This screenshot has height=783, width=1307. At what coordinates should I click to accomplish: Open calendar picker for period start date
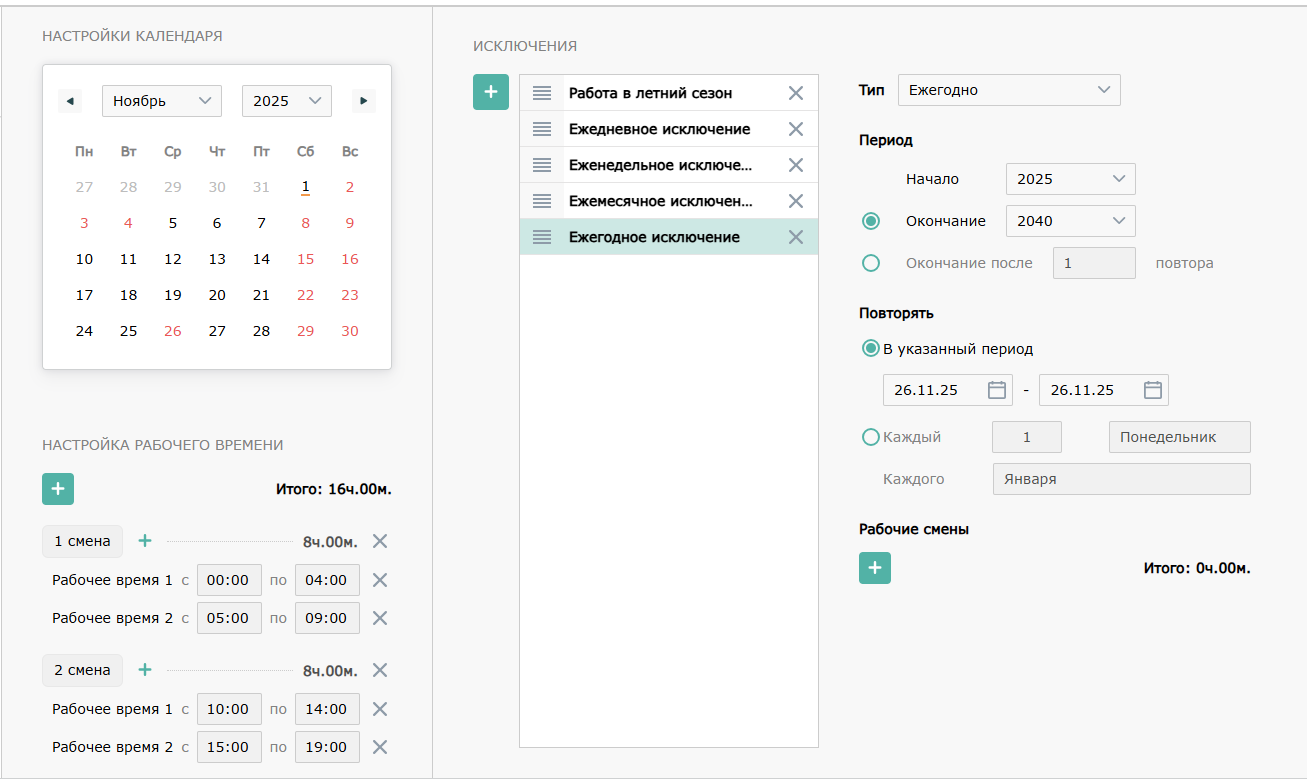point(996,390)
